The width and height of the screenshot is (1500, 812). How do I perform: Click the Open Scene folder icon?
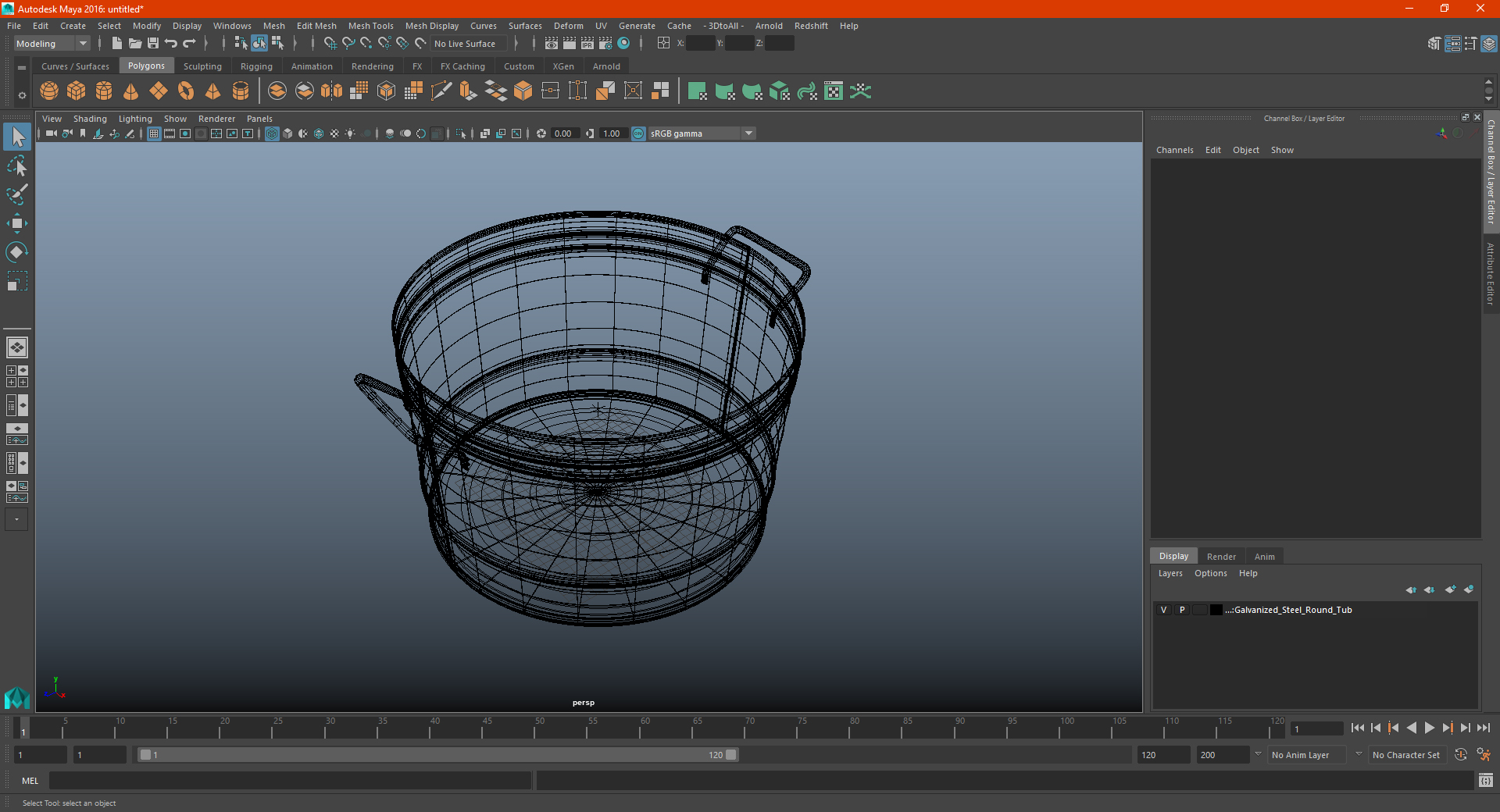[x=135, y=44]
